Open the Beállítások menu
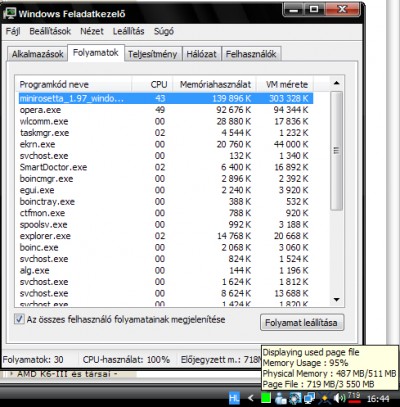 point(50,31)
